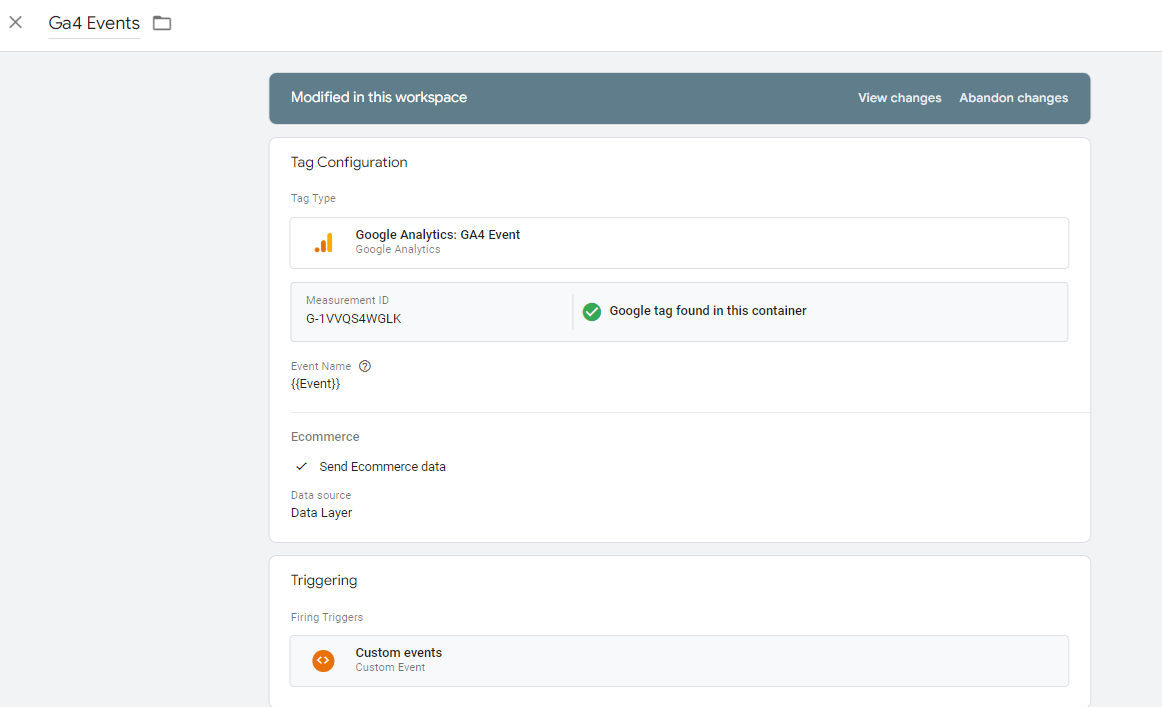Click the {{Event}} event name value
The image size is (1162, 707).
tap(316, 384)
